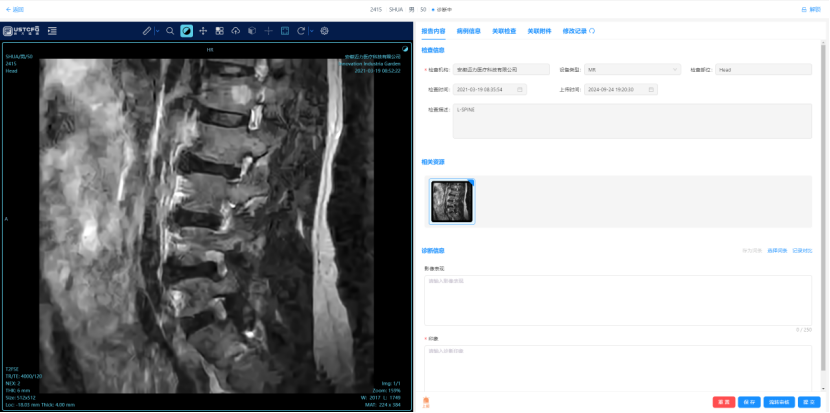830x413 pixels.
Task: Open the 3D cube reconstruction tool
Action: point(252,31)
